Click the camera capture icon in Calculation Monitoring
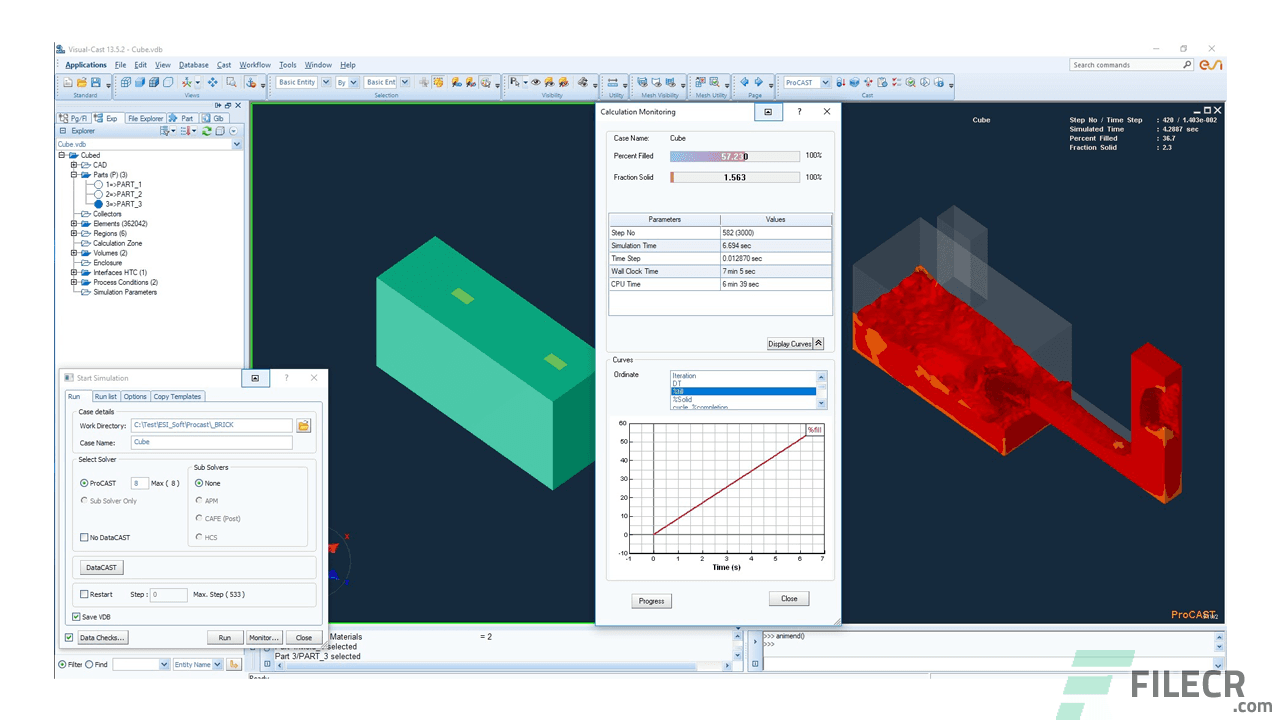 (x=768, y=112)
